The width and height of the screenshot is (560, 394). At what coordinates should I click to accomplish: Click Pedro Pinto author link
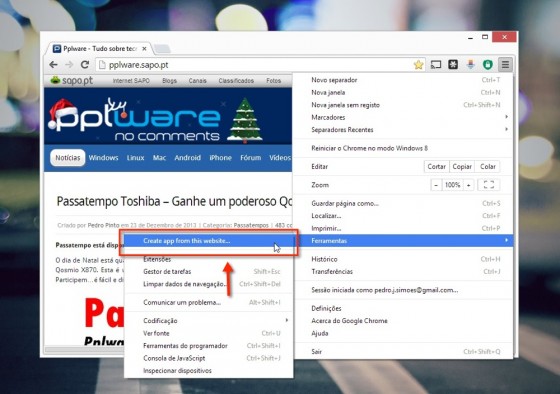click(103, 225)
